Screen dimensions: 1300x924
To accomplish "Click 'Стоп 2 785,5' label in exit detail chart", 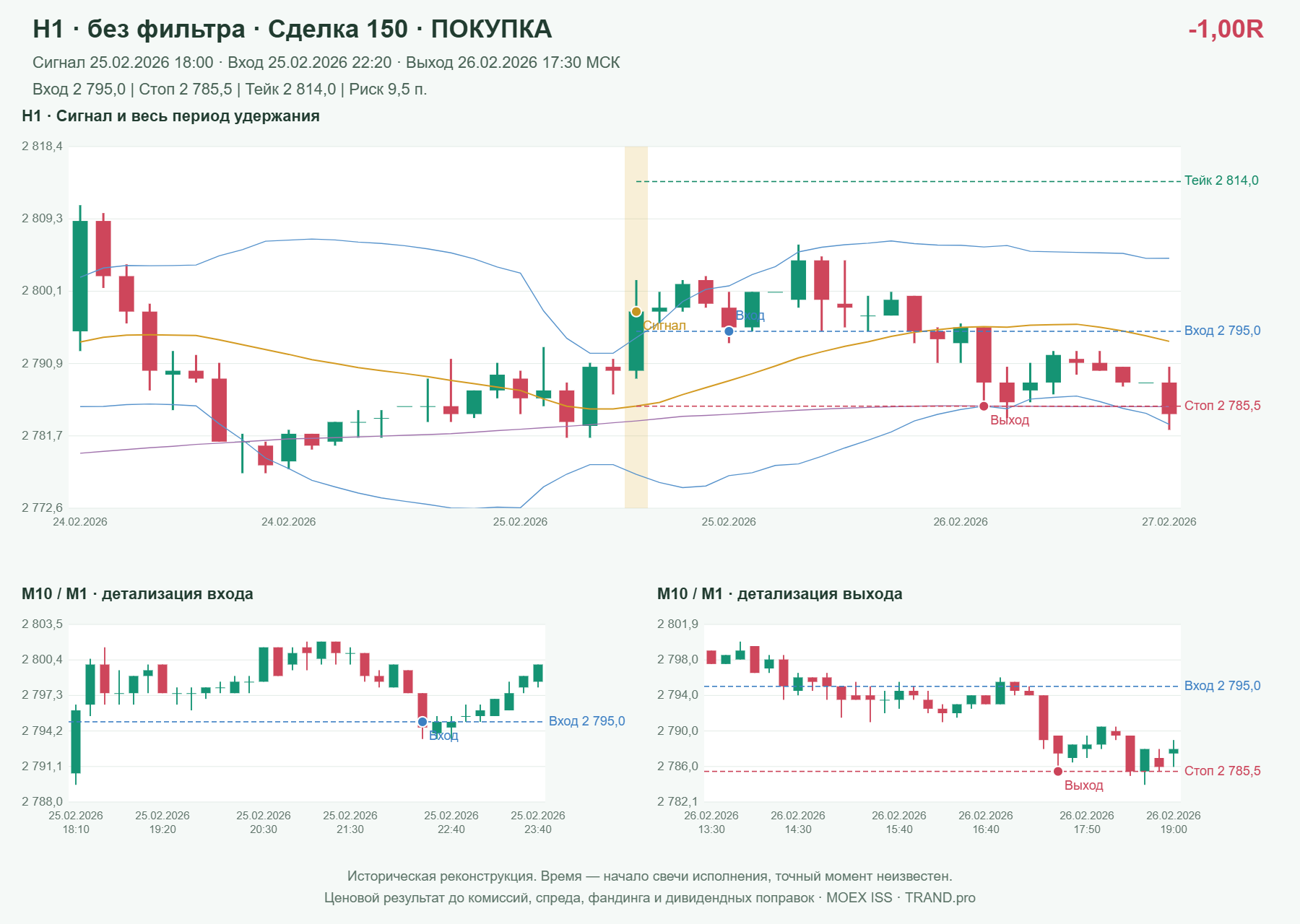I will click(x=1222, y=771).
